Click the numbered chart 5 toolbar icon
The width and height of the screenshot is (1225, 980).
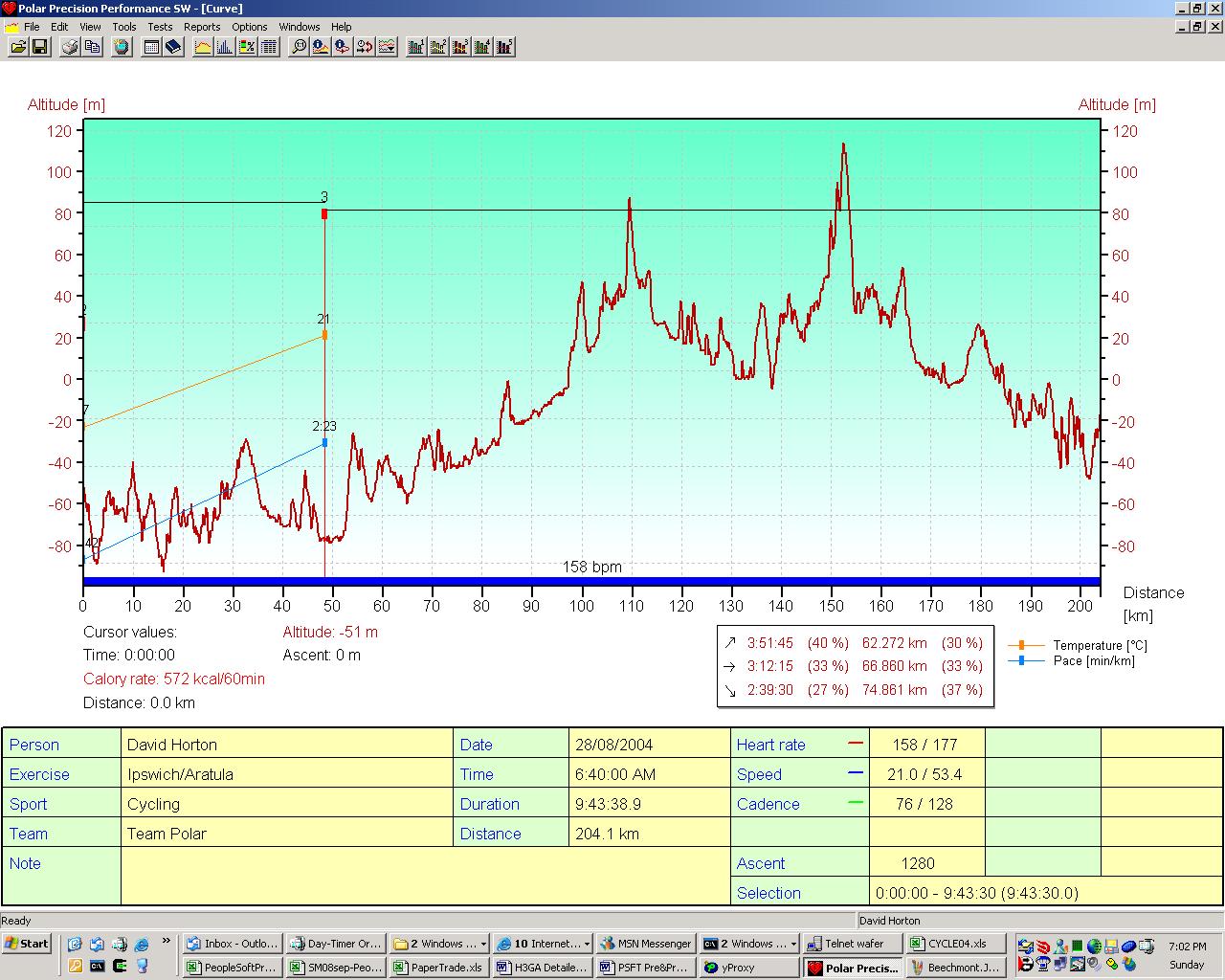pos(505,46)
